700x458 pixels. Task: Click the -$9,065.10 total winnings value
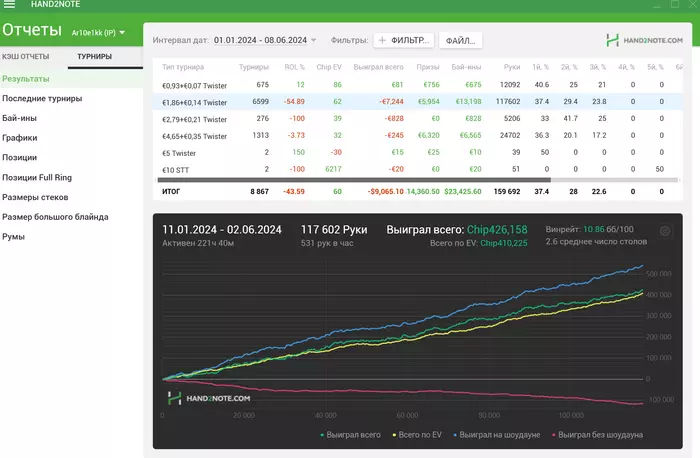[x=385, y=192]
